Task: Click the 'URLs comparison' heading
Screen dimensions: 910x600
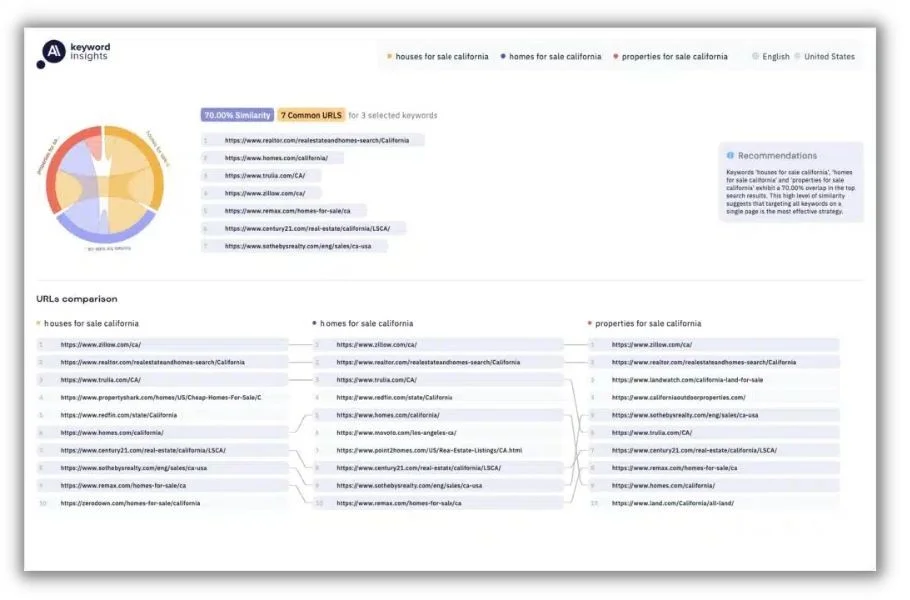Action: (77, 299)
